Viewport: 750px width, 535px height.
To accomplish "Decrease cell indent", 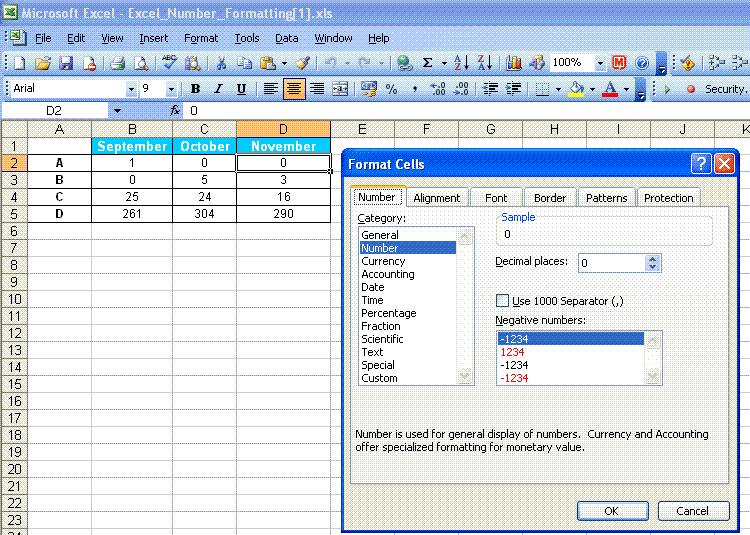I will [490, 89].
